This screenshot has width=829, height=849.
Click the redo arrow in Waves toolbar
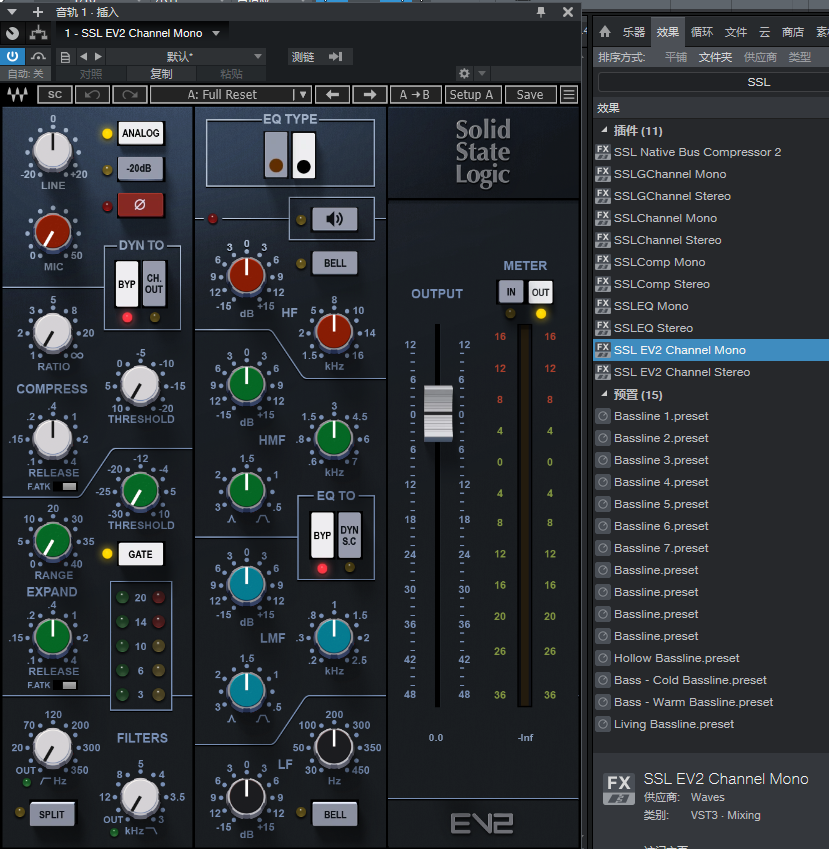click(129, 95)
